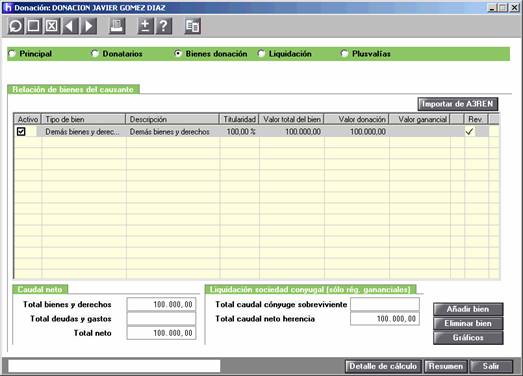Viewport: 523px width, 376px height.
Task: Click the Valor donación column header
Action: [x=357, y=119]
